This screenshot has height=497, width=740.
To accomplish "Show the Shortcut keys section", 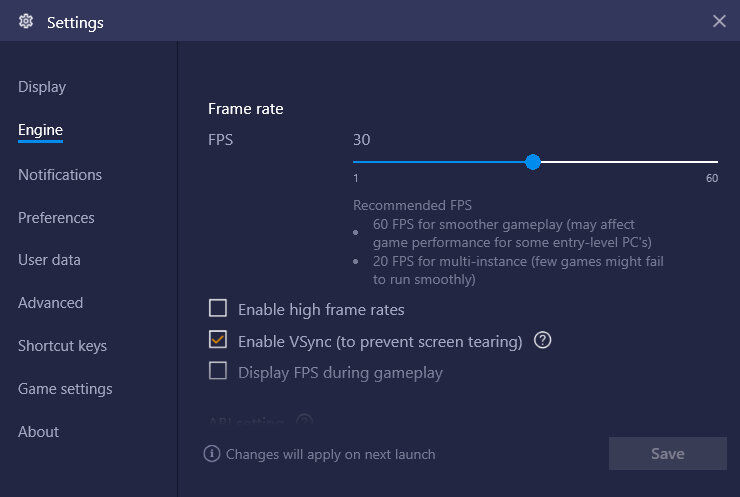I will click(x=62, y=346).
